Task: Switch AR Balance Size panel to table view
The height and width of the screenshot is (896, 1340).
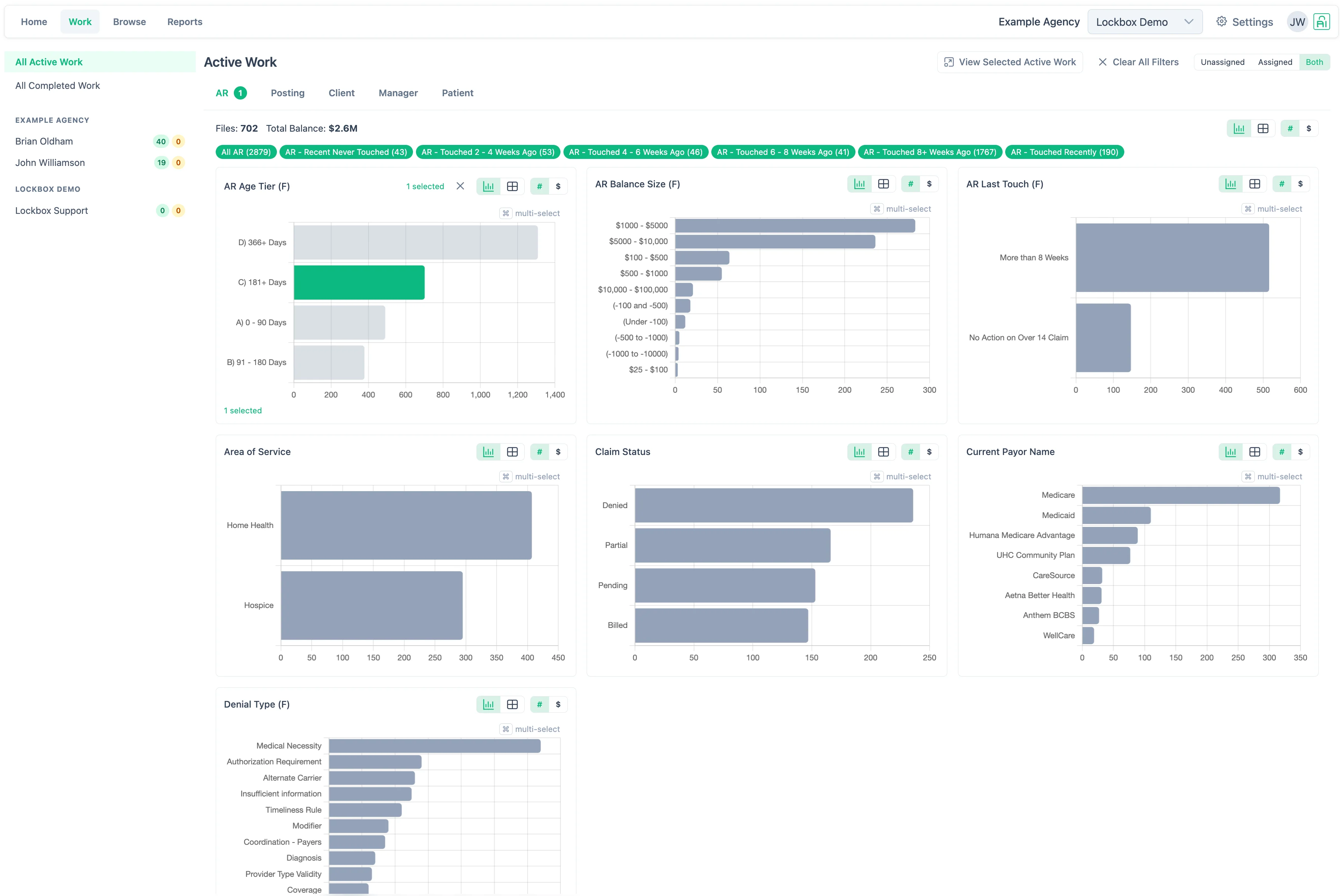Action: coord(884,184)
